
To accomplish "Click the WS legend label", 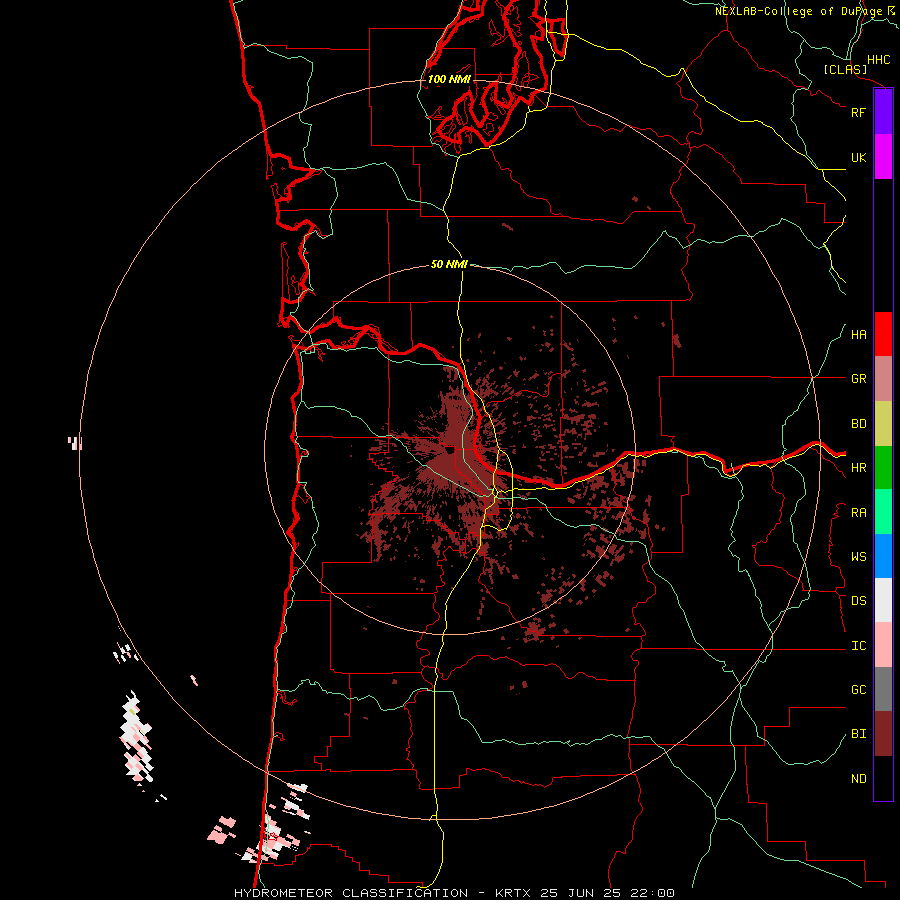I will (x=858, y=557).
